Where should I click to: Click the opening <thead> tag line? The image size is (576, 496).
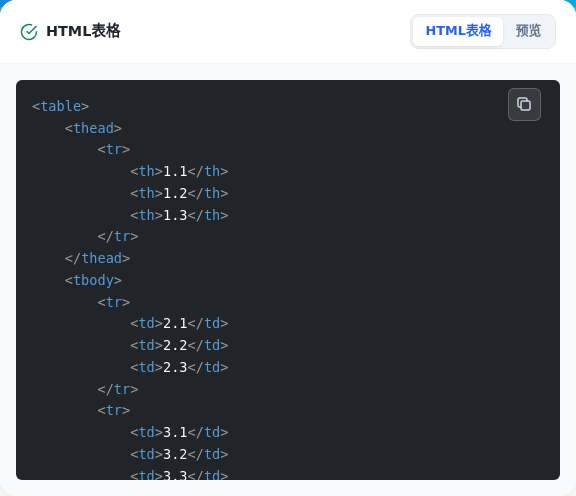[93, 128]
